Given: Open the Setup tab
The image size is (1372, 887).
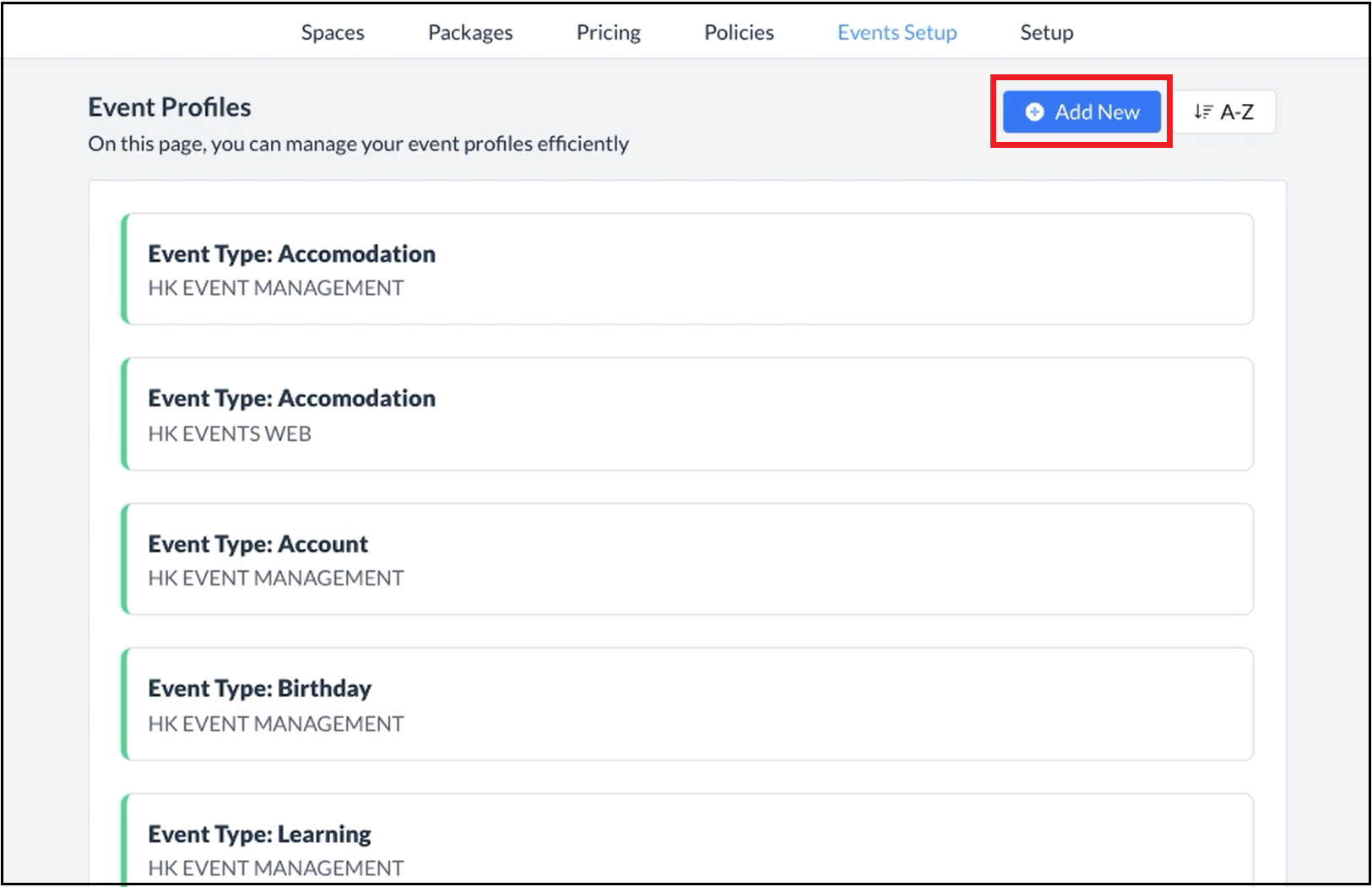Looking at the screenshot, I should 1046,32.
